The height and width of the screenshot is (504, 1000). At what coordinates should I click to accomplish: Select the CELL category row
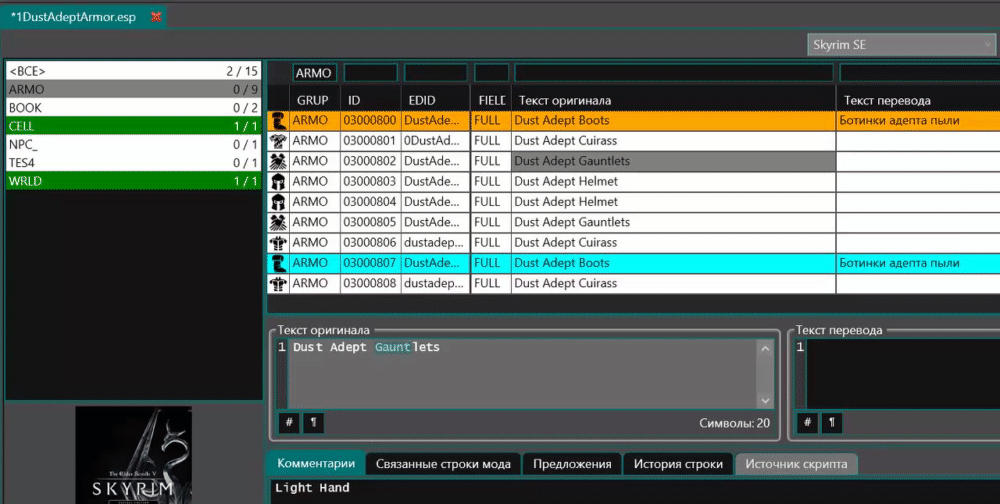[x=133, y=126]
